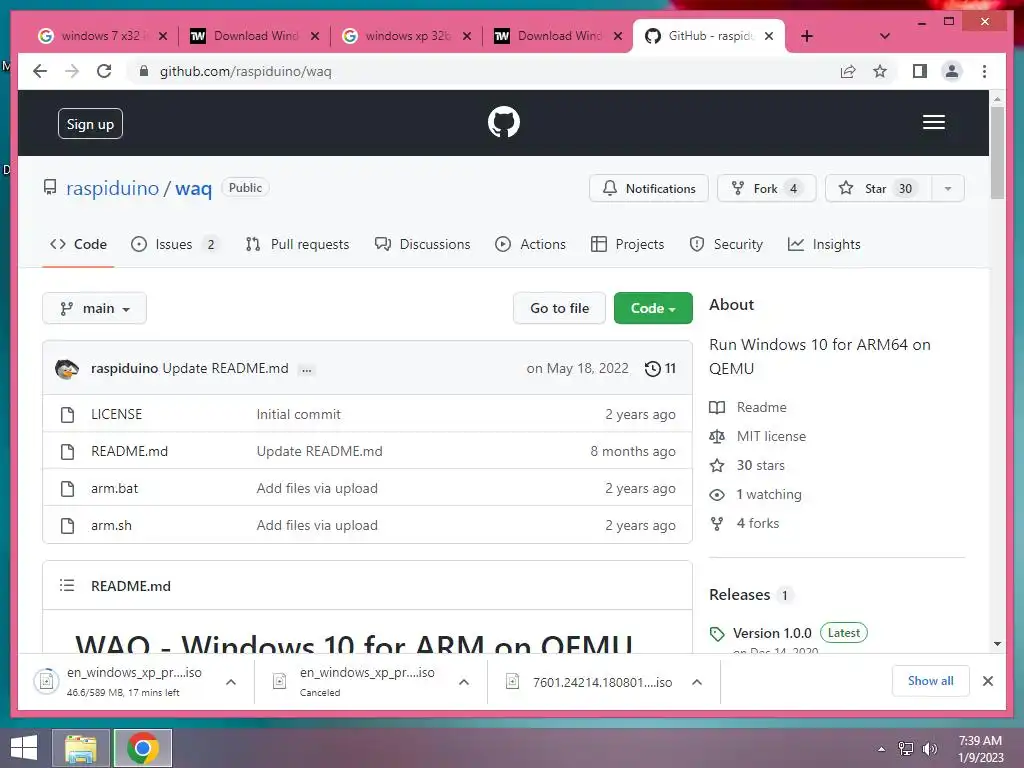The width and height of the screenshot is (1024, 768).
Task: Expand options for the canceled en_windows_xp download
Action: tap(464, 682)
